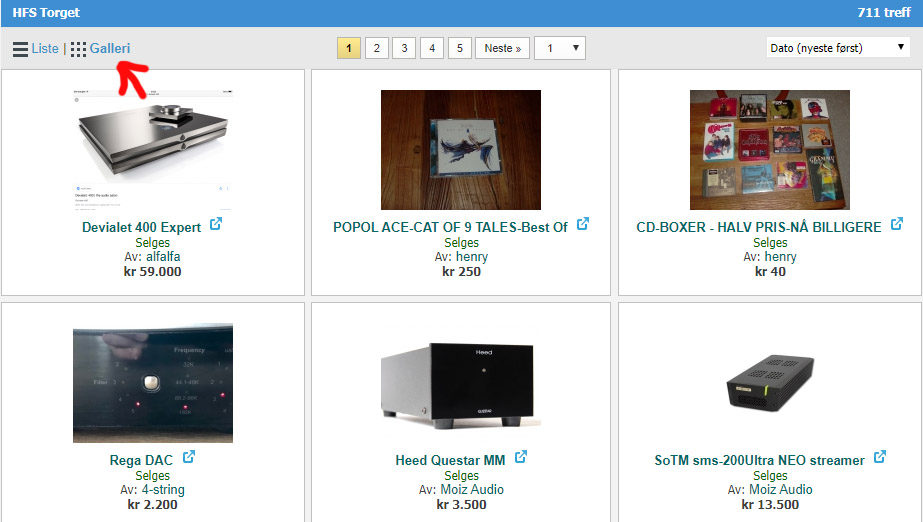Open the Rega DAC photo thumbnail

(153, 383)
